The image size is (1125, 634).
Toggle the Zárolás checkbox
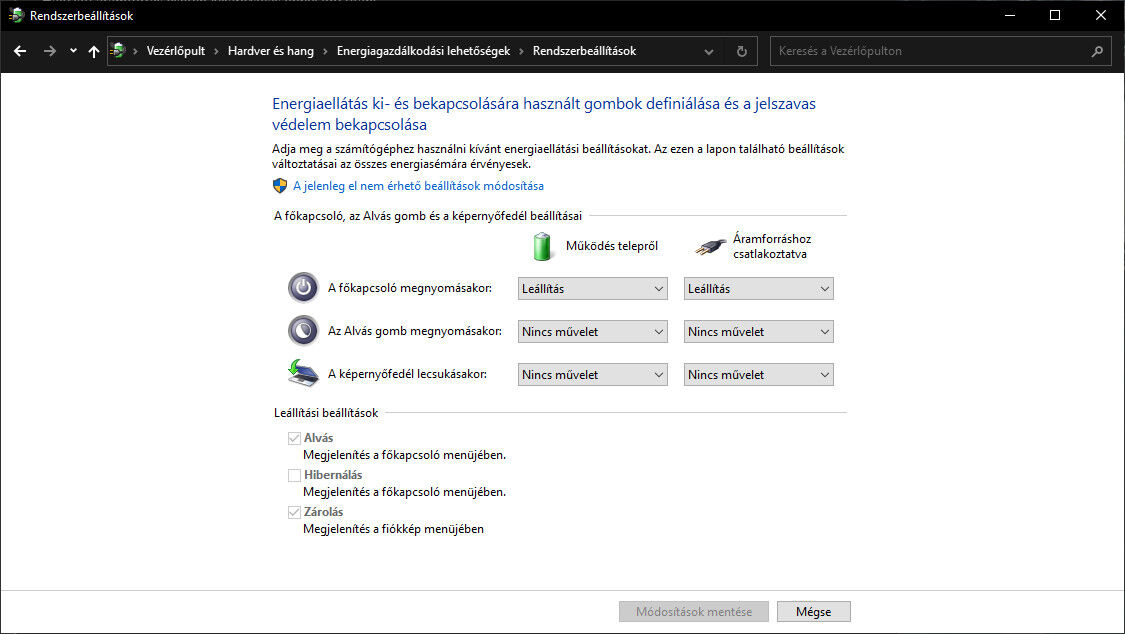(x=294, y=512)
